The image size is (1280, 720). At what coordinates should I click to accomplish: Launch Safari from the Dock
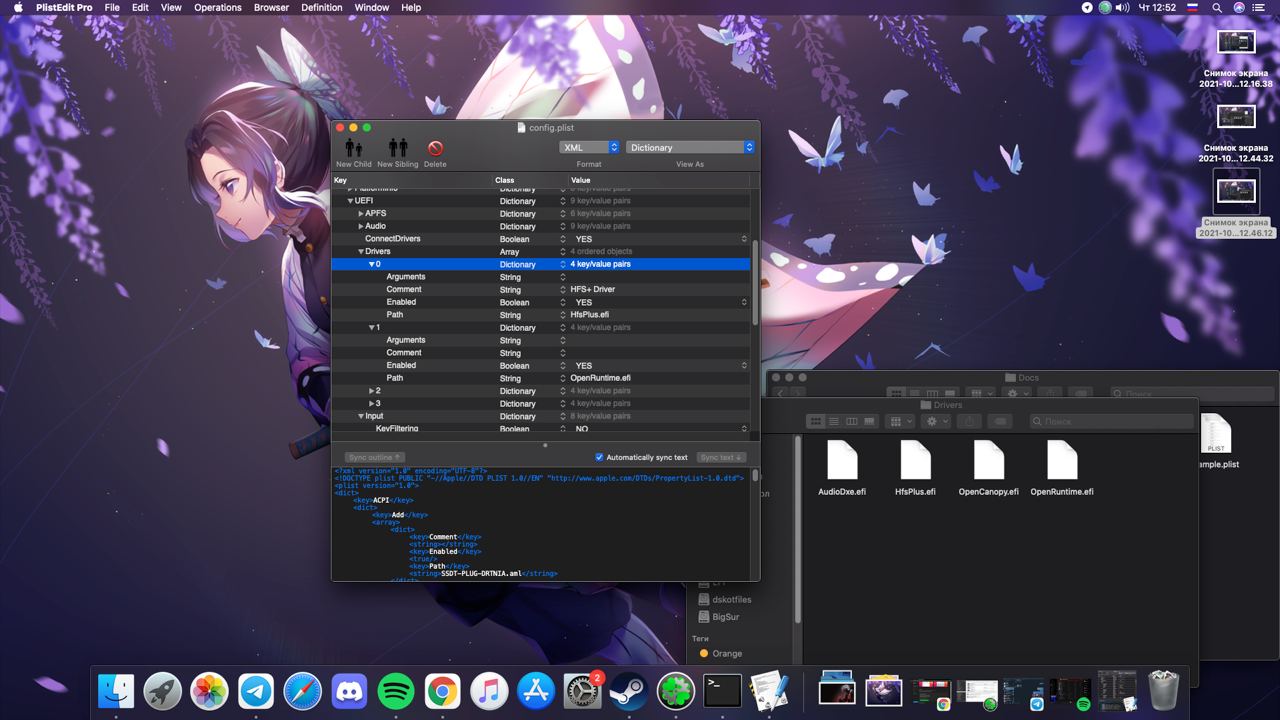[x=303, y=691]
